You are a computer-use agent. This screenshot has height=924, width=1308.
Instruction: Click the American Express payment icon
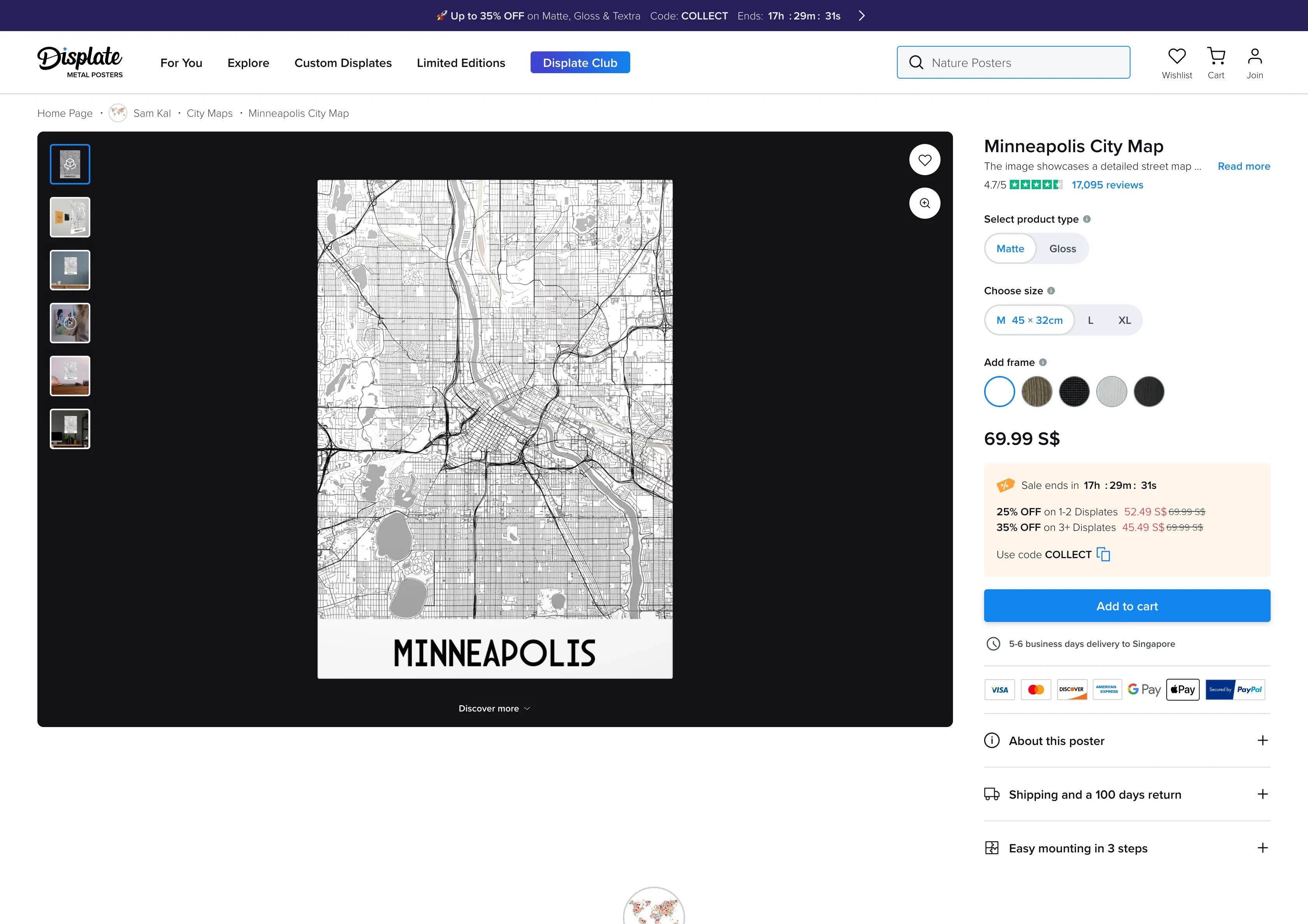(x=1108, y=690)
